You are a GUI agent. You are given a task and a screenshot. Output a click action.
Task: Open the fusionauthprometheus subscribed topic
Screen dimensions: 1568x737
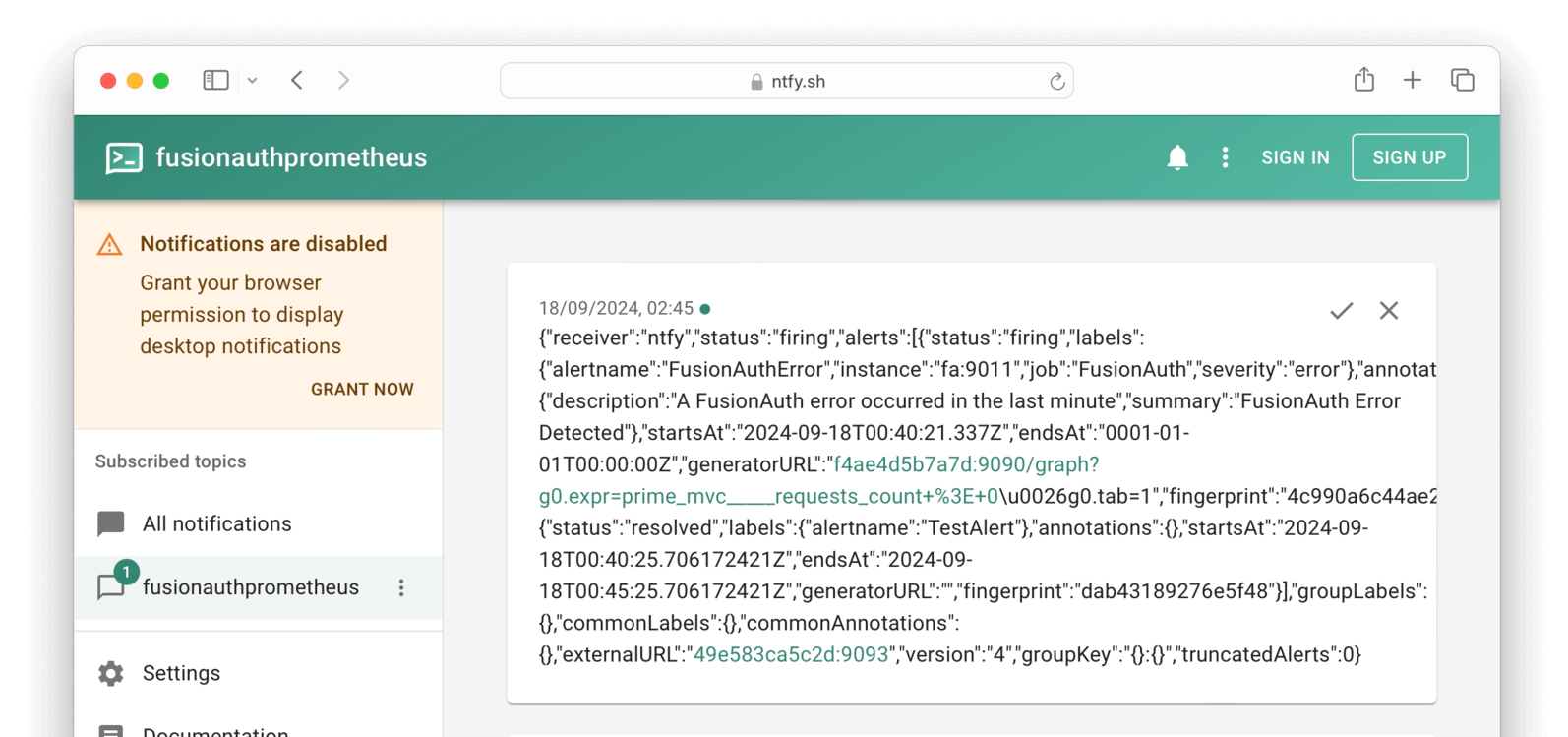[x=250, y=587]
